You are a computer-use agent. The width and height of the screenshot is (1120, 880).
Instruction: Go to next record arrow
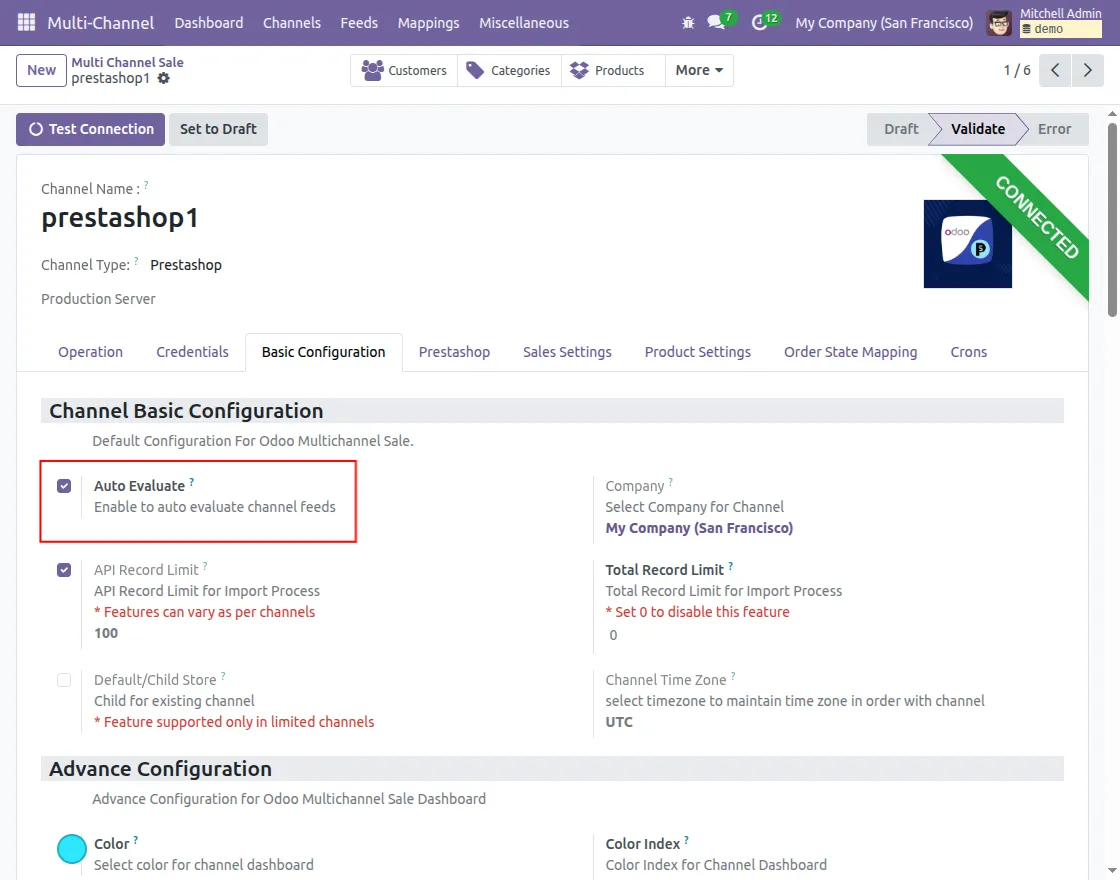point(1088,70)
